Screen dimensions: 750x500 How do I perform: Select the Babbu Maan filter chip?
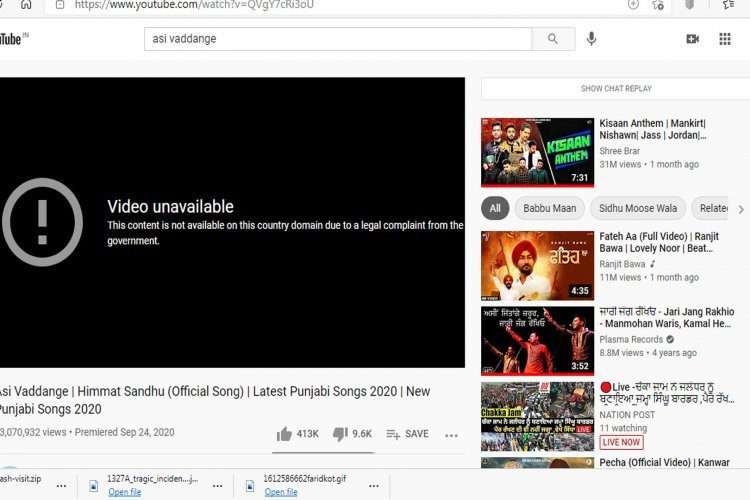pos(550,209)
